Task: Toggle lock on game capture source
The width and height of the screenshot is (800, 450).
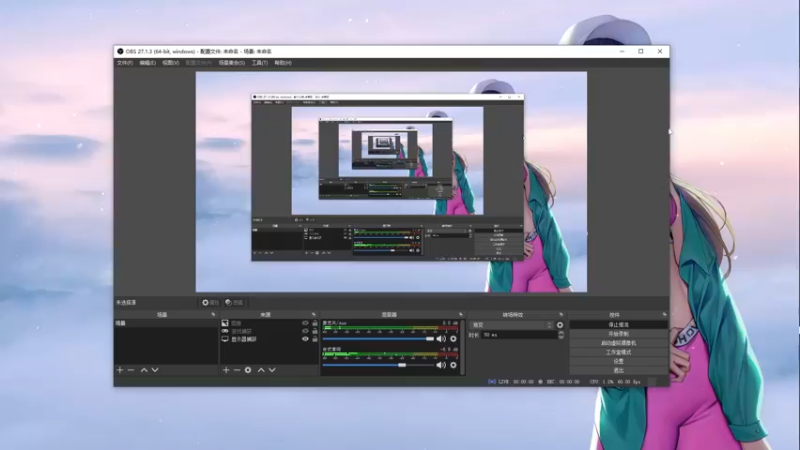Action: click(315, 331)
